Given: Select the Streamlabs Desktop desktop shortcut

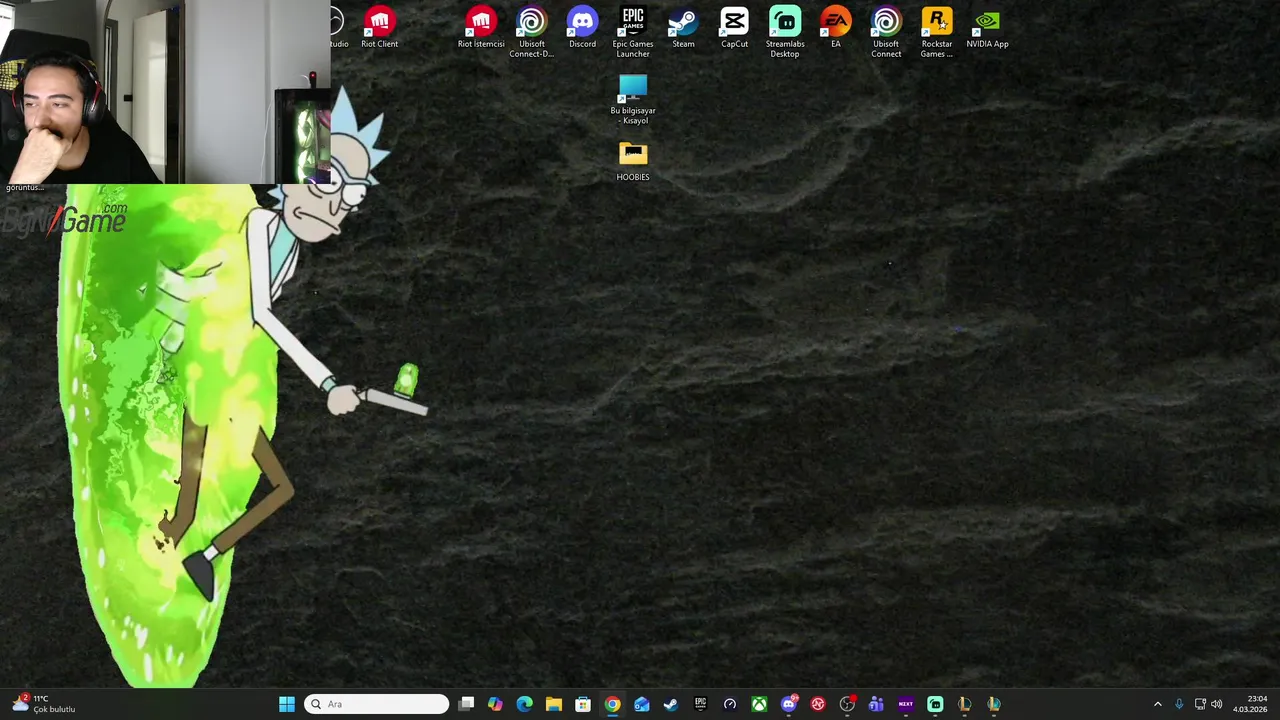Looking at the screenshot, I should click(x=785, y=33).
